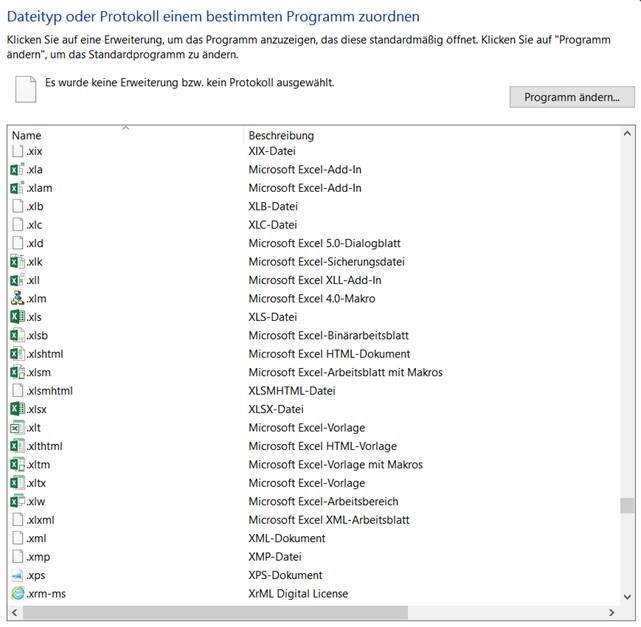641x627 pixels.
Task: Select the blank .xlb file icon
Action: (17, 206)
